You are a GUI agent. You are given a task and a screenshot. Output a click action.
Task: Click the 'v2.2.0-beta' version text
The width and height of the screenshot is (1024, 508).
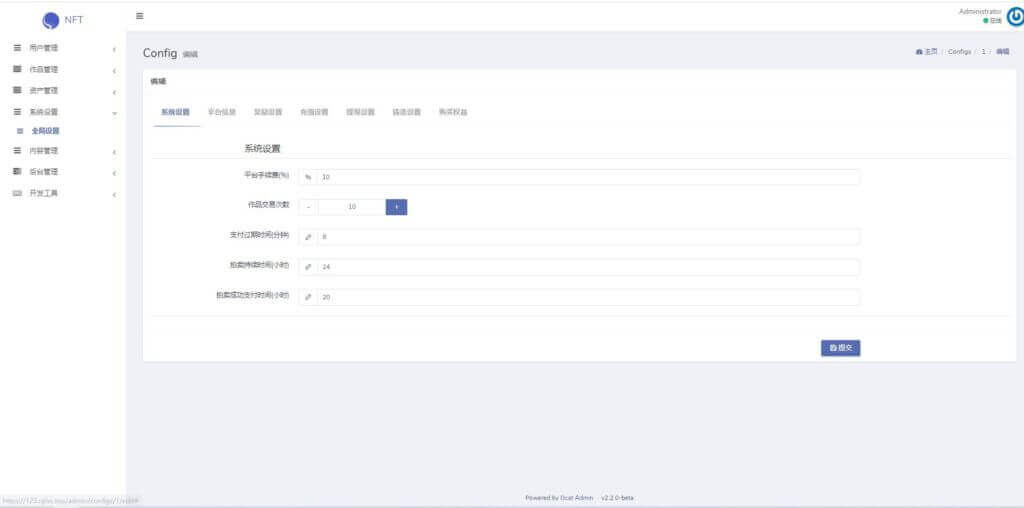(x=617, y=498)
